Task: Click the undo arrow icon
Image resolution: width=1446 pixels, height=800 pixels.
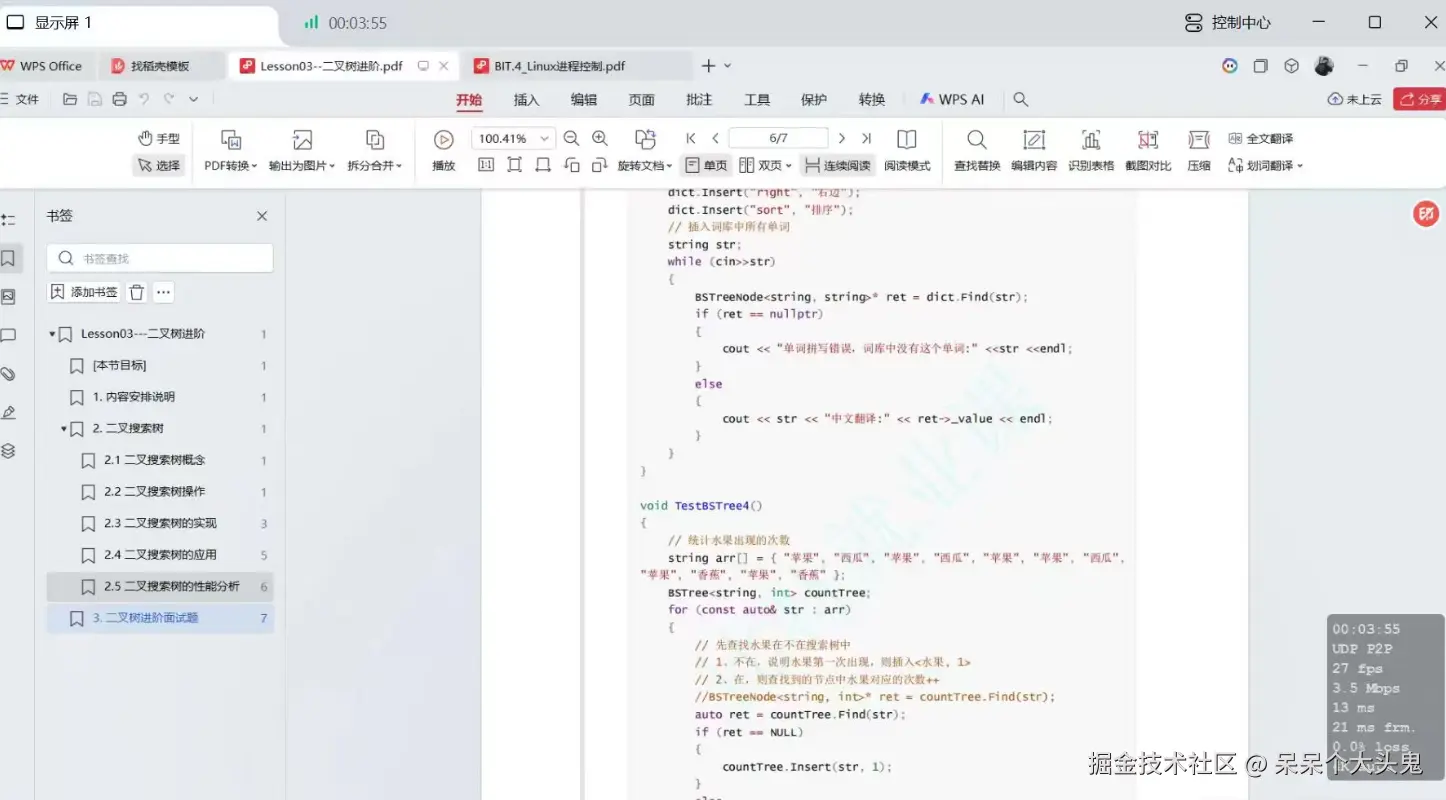Action: pyautogui.click(x=144, y=100)
